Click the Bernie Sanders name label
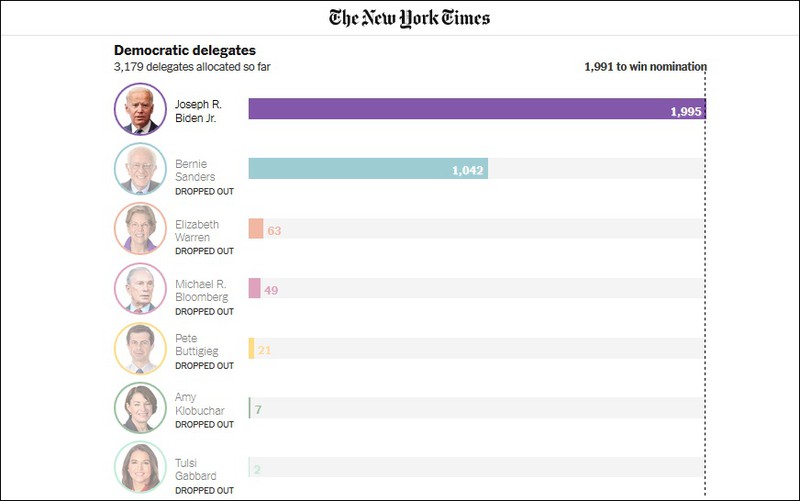This screenshot has width=800, height=501. point(195,170)
